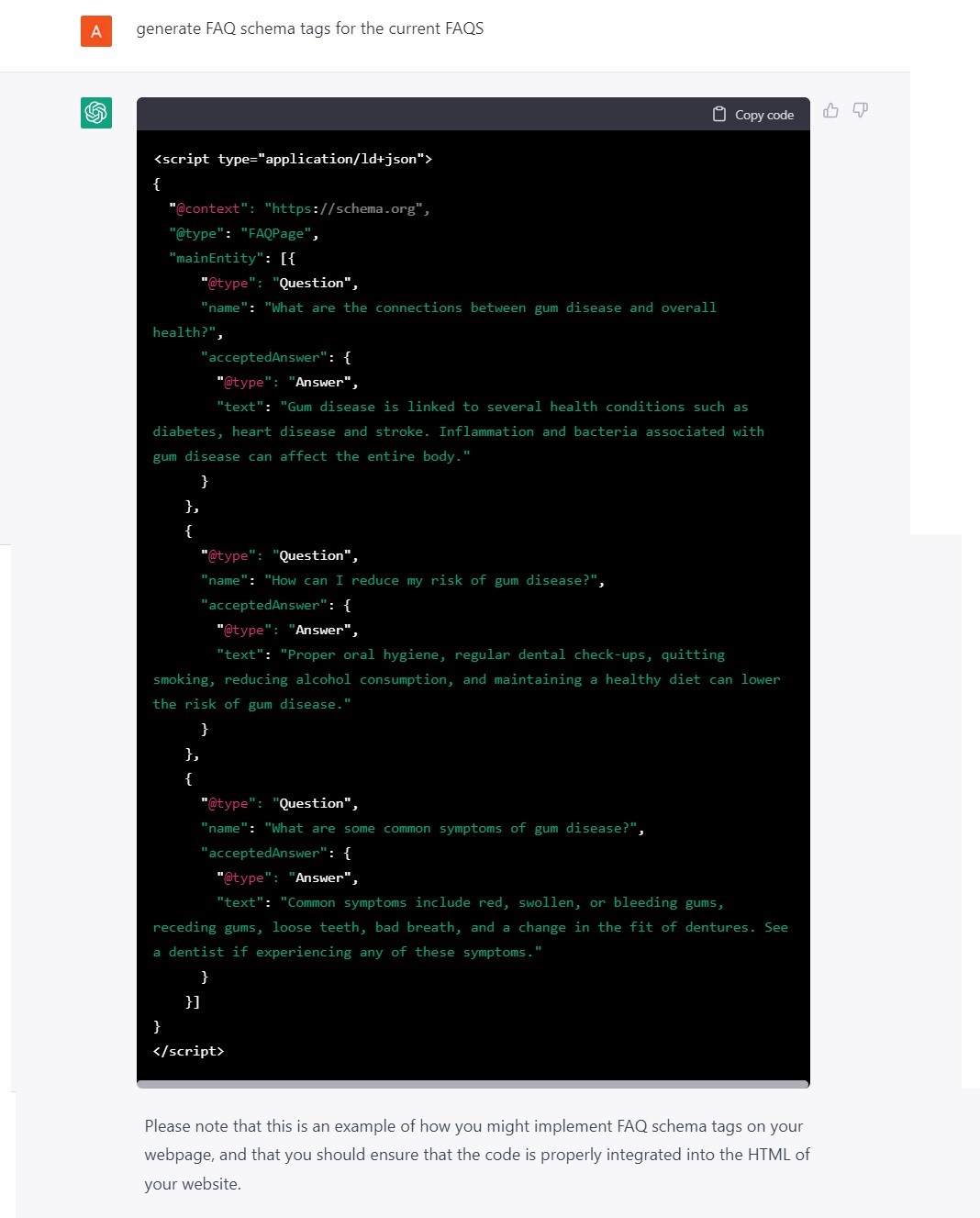Click the closing </script> tag

point(189,1051)
